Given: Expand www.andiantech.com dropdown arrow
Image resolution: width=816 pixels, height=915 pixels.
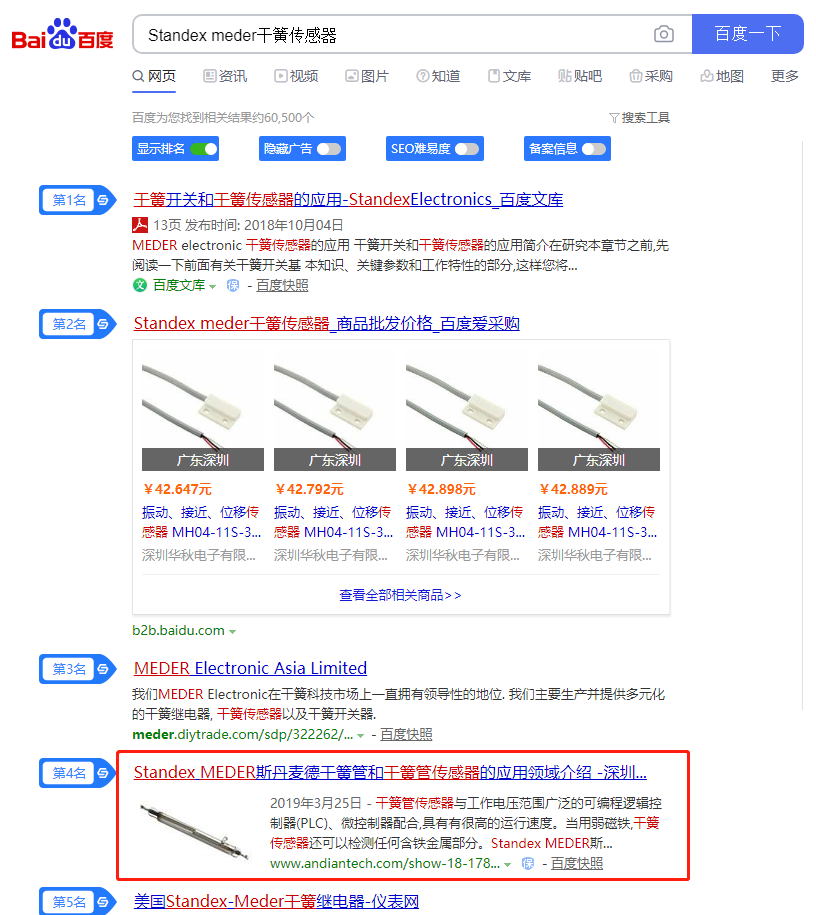Looking at the screenshot, I should [x=508, y=865].
